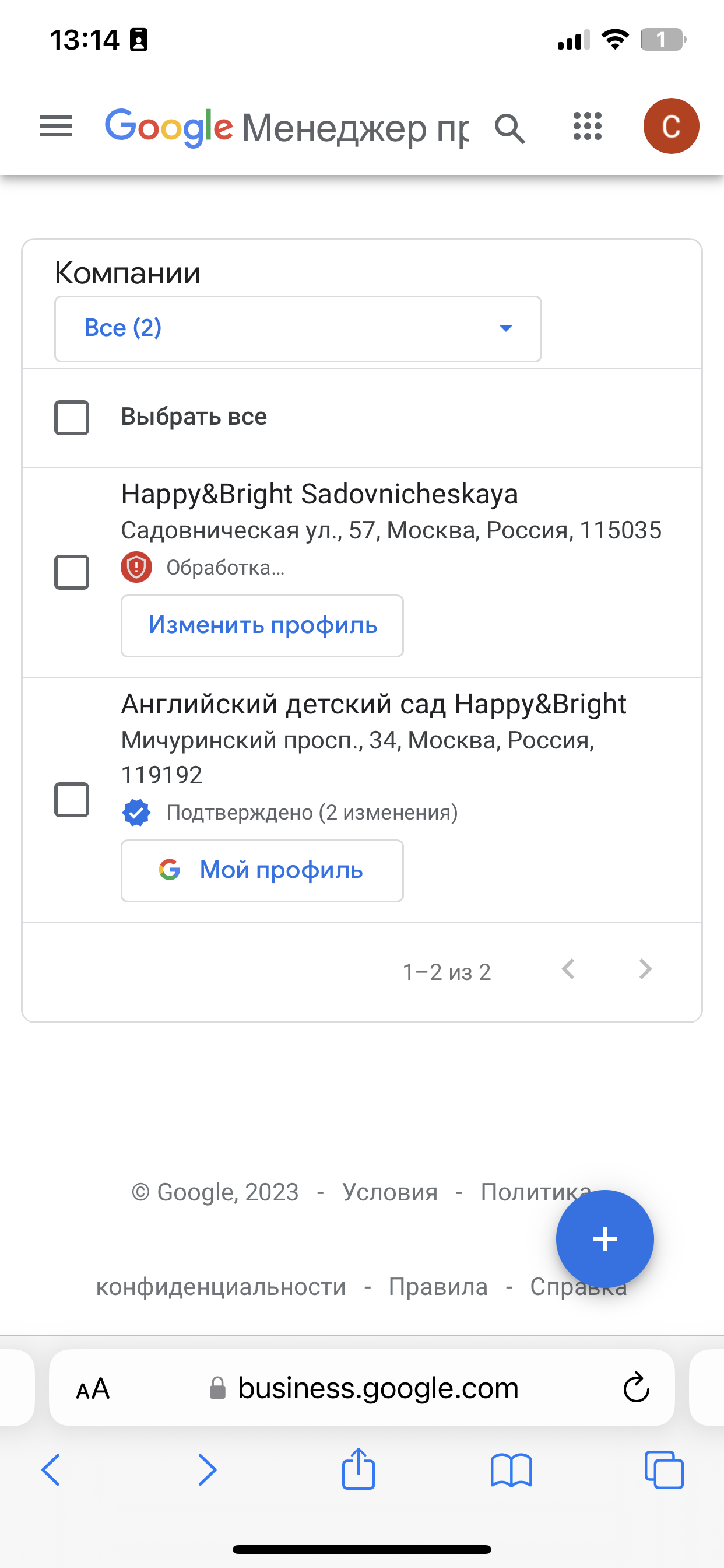This screenshot has height=1568, width=724.
Task: Open the Google apps grid
Action: (x=588, y=127)
